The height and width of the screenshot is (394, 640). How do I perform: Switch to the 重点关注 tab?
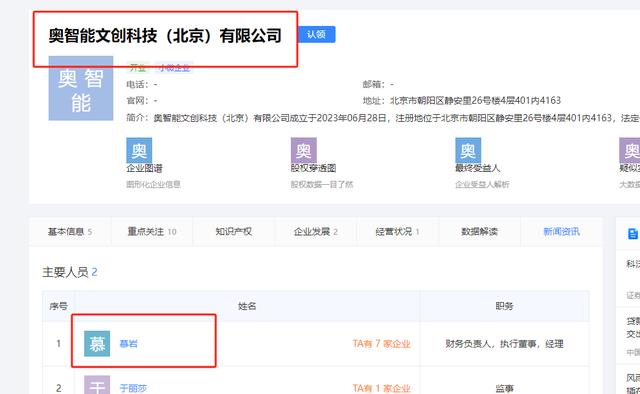[152, 232]
